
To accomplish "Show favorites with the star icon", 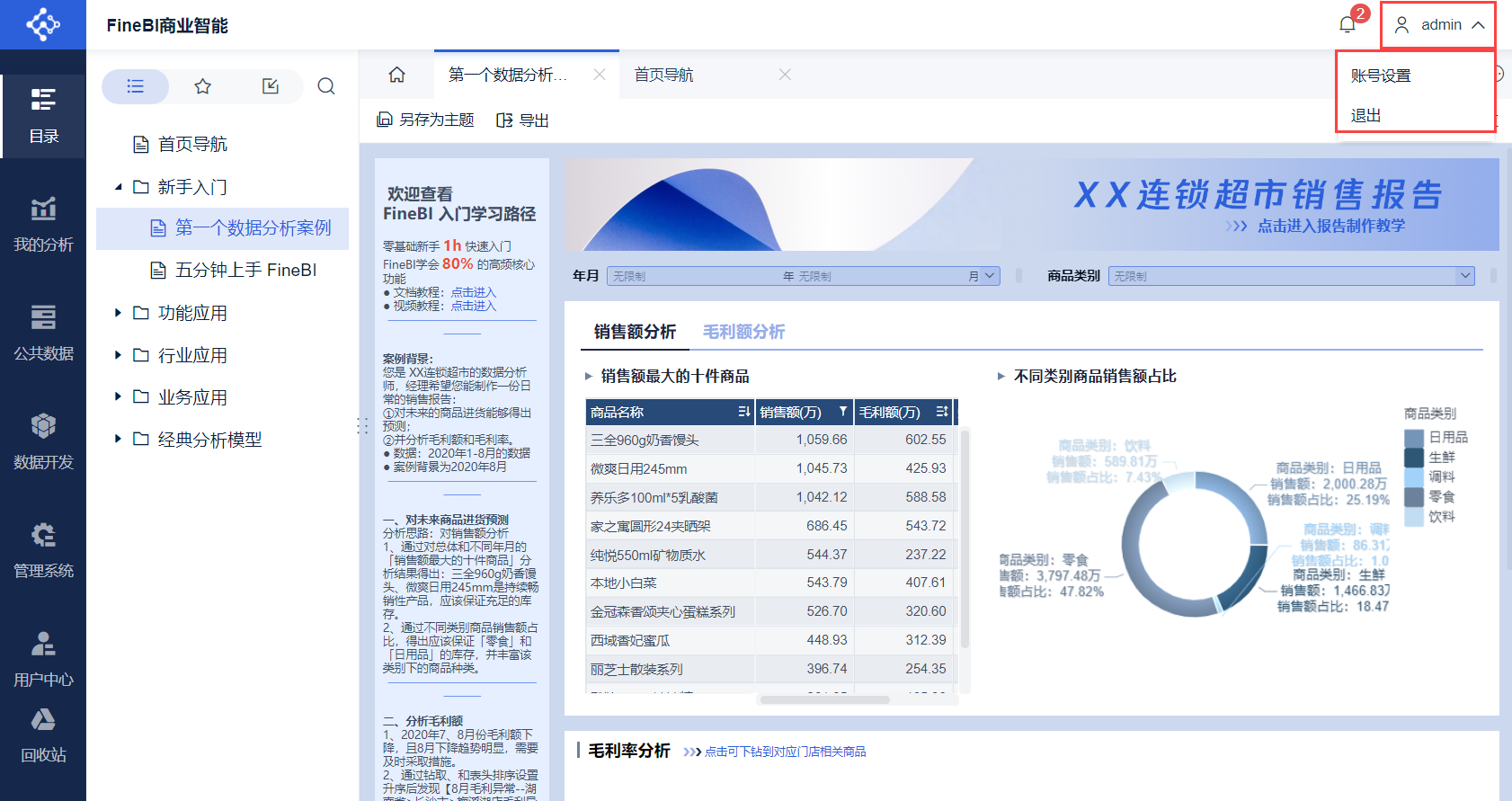I will point(203,86).
